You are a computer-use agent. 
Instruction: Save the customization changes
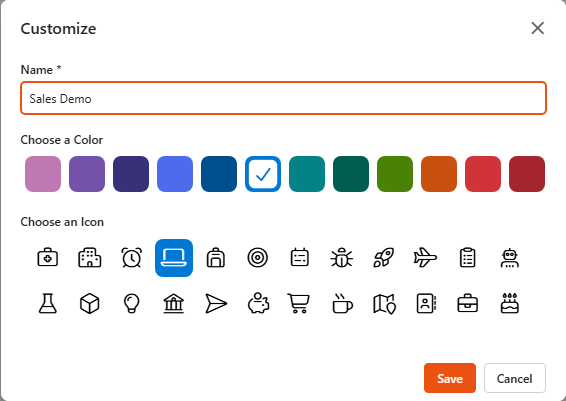(x=450, y=378)
